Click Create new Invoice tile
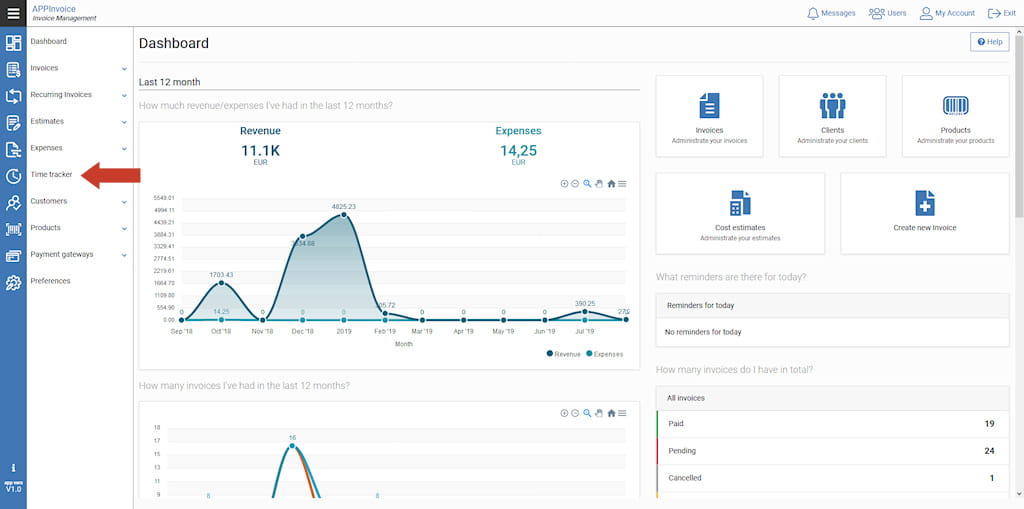Viewport: 1024px width, 509px height. coord(925,214)
